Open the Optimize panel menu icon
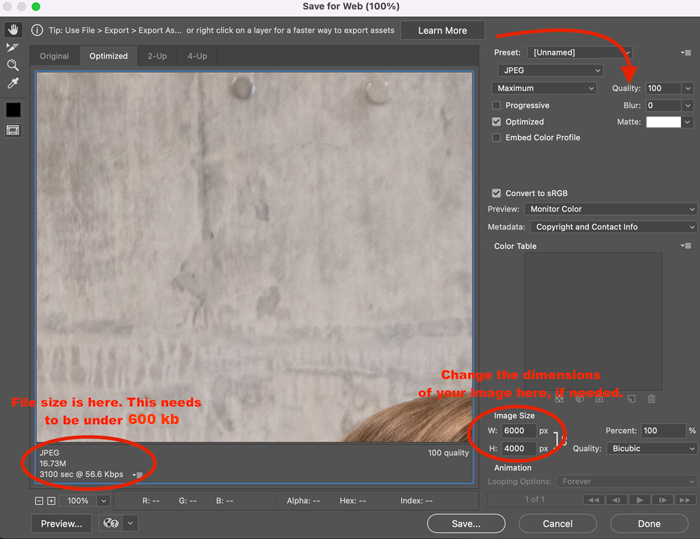The image size is (700, 539). tap(686, 52)
